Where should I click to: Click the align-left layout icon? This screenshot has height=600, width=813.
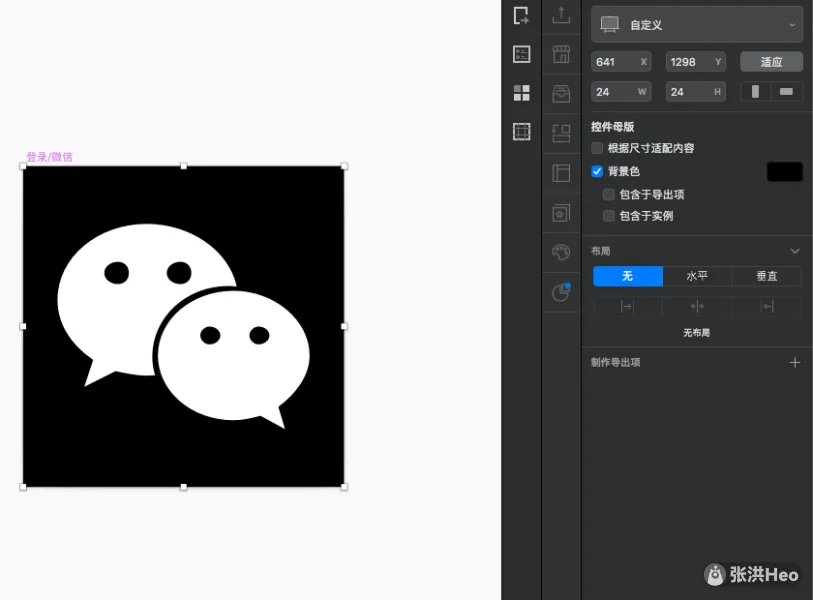point(627,306)
